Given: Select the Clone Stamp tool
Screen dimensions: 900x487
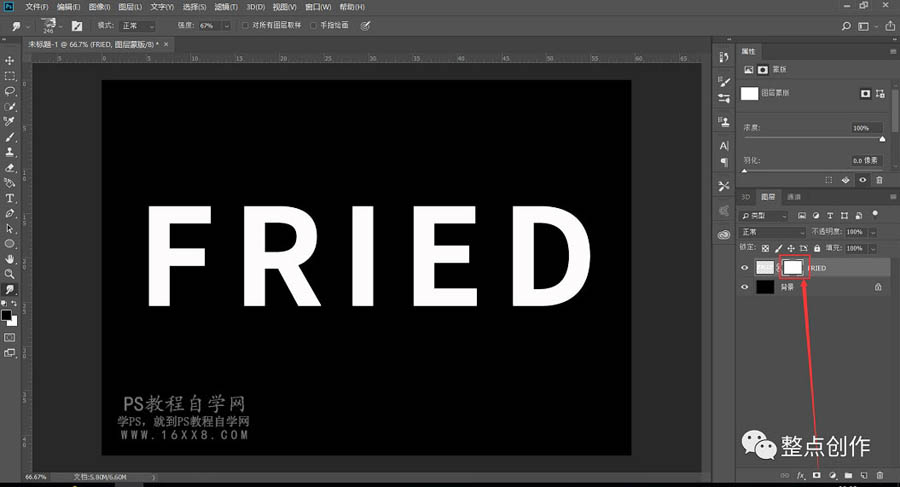Looking at the screenshot, I should tap(10, 152).
